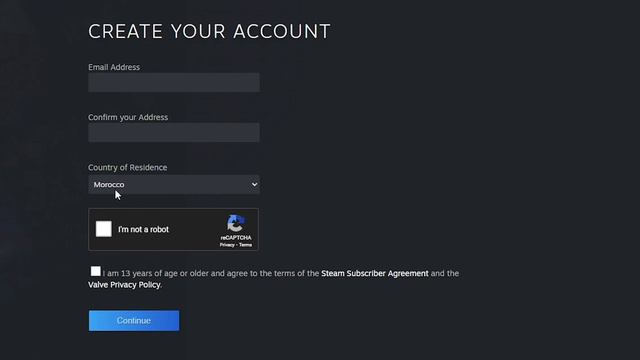Image resolution: width=640 pixels, height=360 pixels.
Task: Open the Country of Residence dropdown
Action: [173, 184]
